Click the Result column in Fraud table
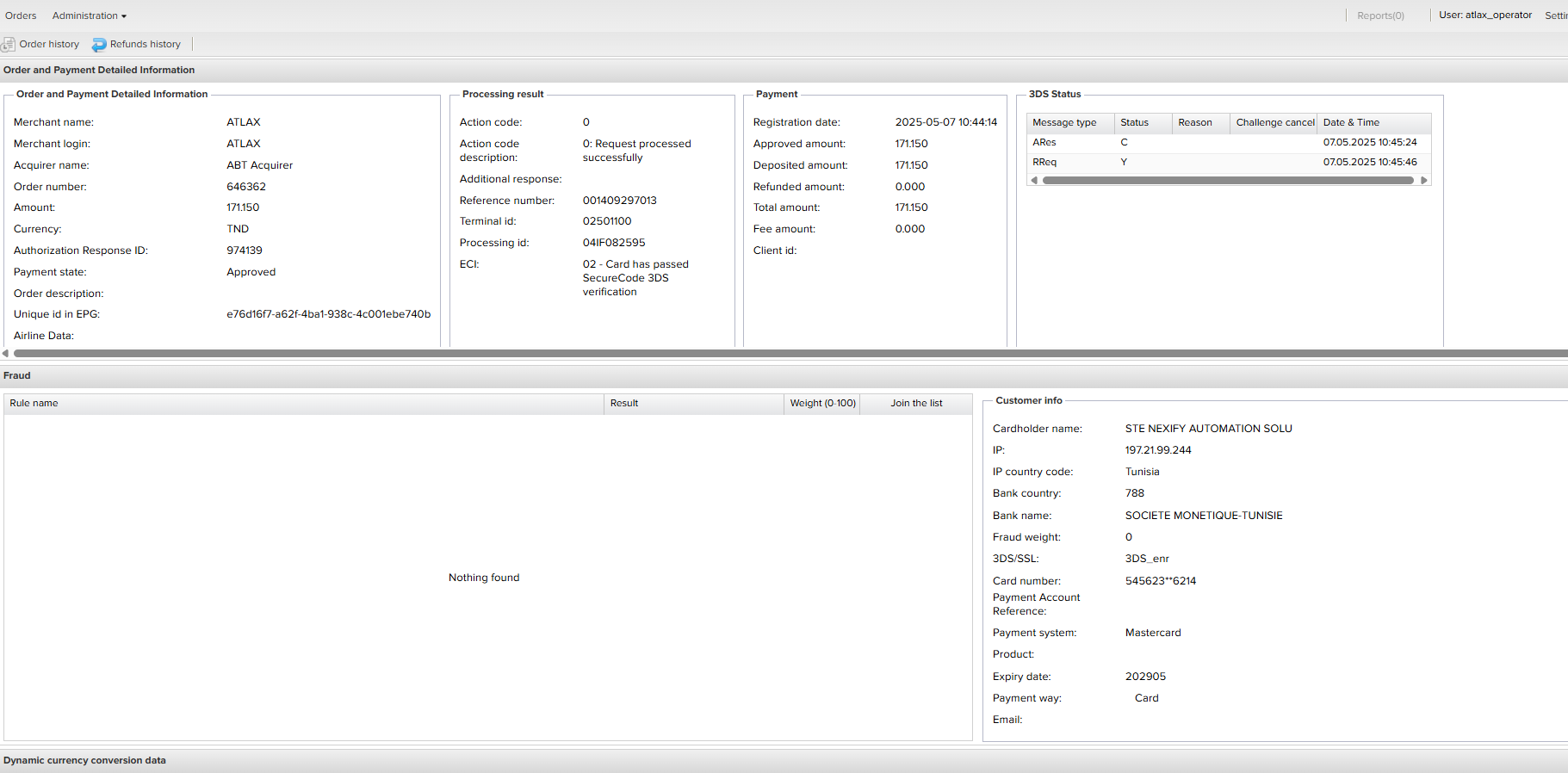 point(624,404)
